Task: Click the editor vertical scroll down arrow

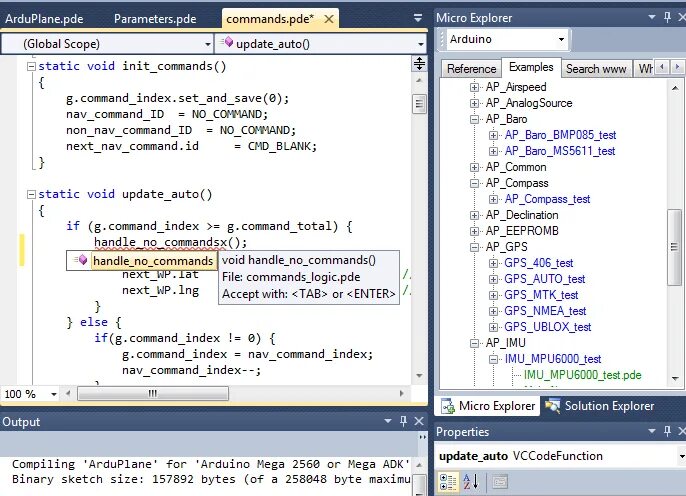Action: click(419, 375)
